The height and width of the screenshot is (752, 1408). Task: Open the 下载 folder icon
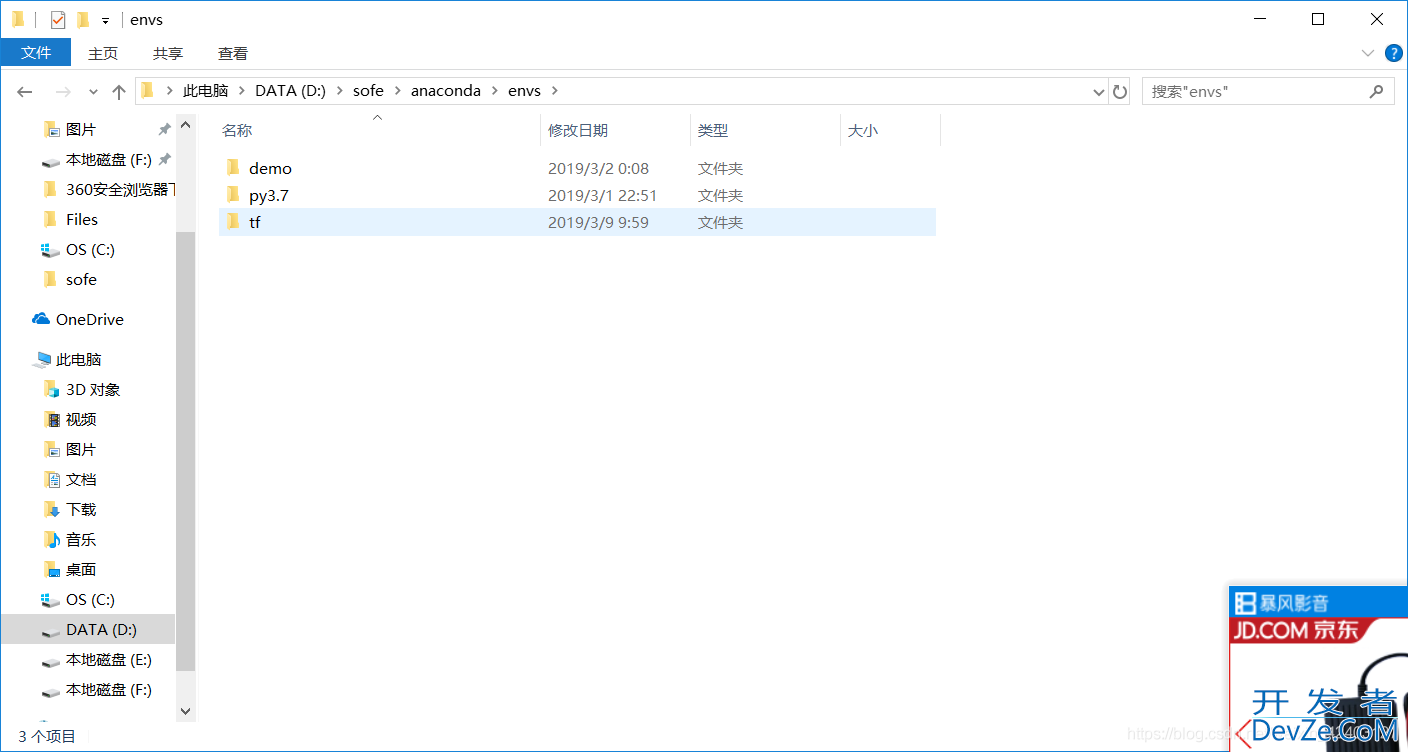pos(52,509)
